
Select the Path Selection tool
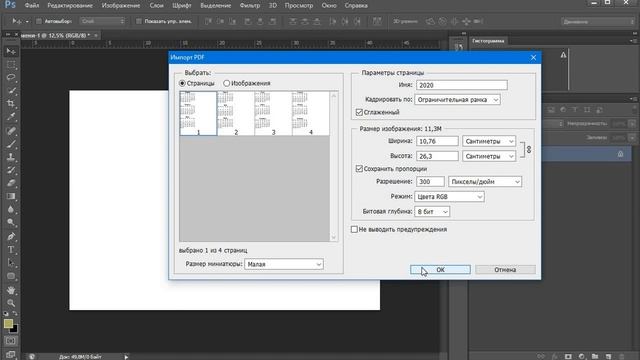tap(11, 262)
